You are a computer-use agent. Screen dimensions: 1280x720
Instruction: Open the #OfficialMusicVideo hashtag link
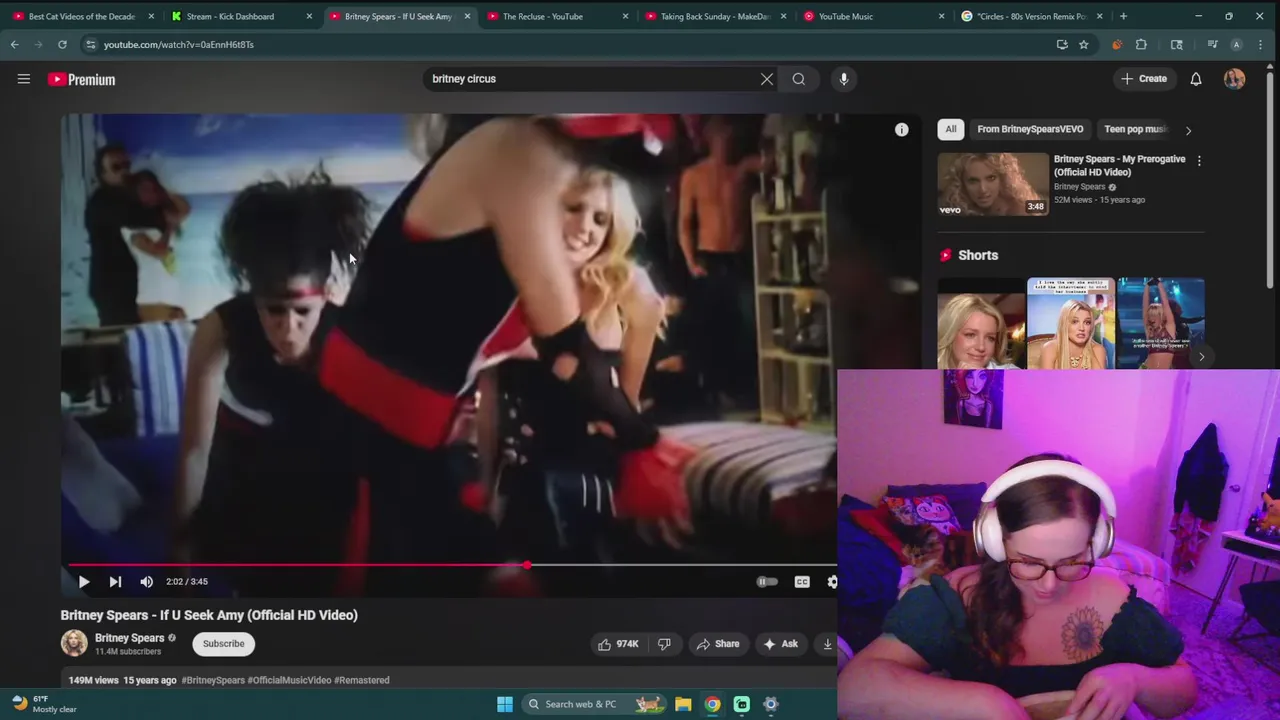tap(289, 680)
